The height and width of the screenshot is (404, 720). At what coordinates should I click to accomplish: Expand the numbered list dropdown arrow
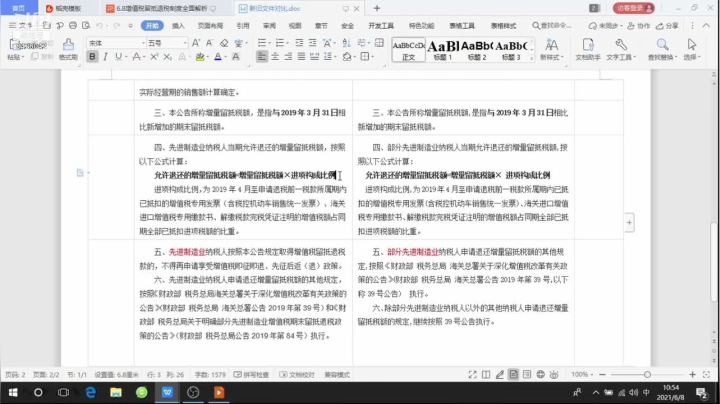[x=287, y=43]
